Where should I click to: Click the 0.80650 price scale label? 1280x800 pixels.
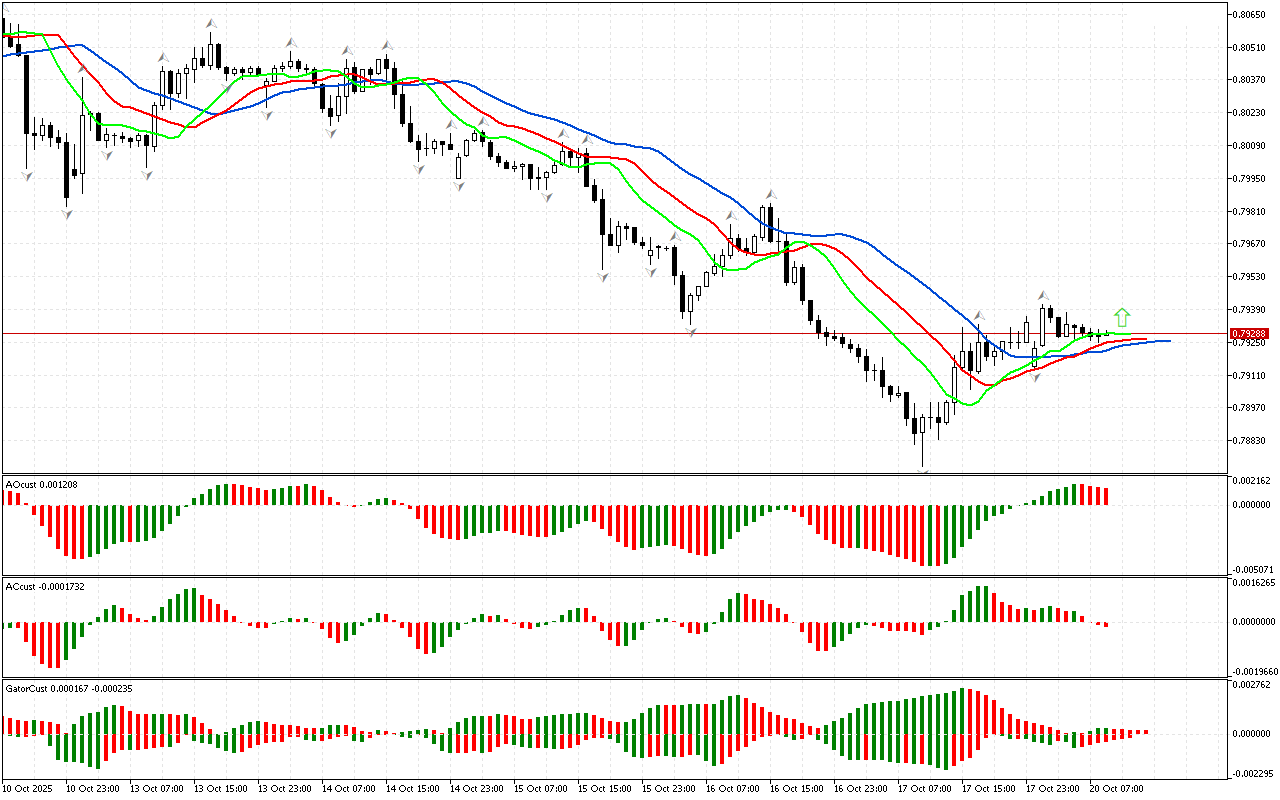(1250, 14)
